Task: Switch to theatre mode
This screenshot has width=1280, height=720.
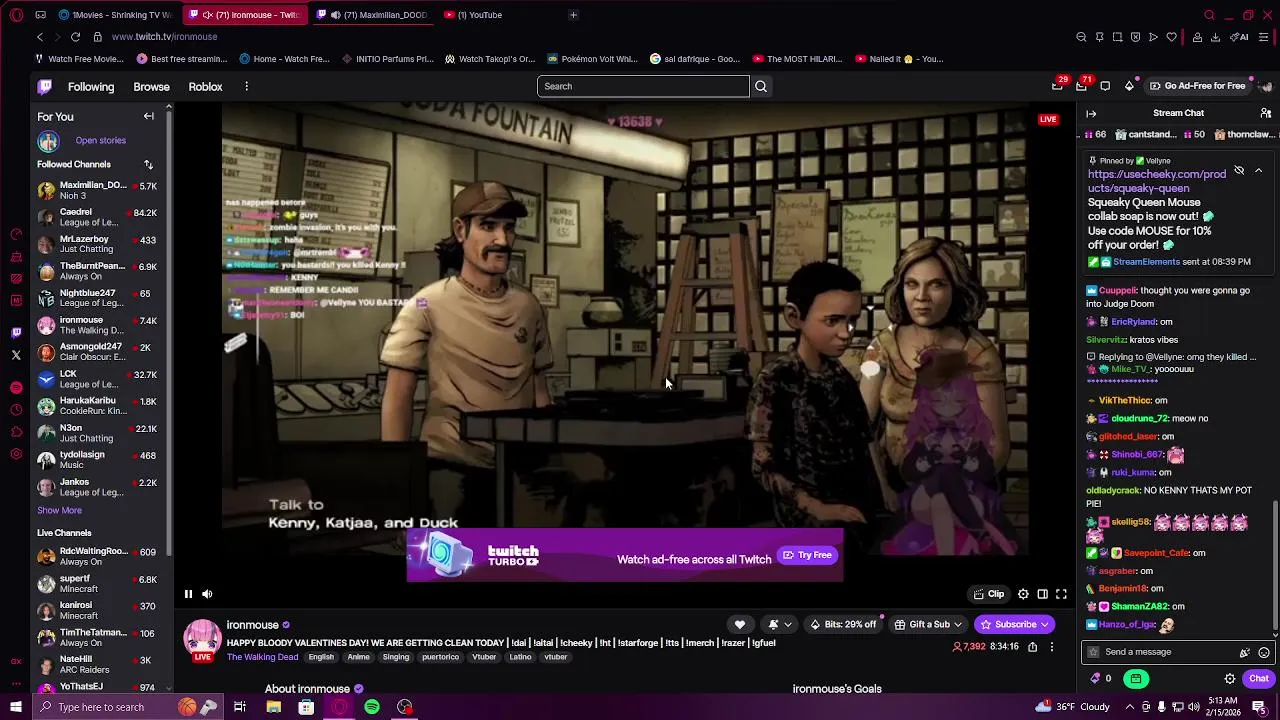Action: pyautogui.click(x=1042, y=594)
